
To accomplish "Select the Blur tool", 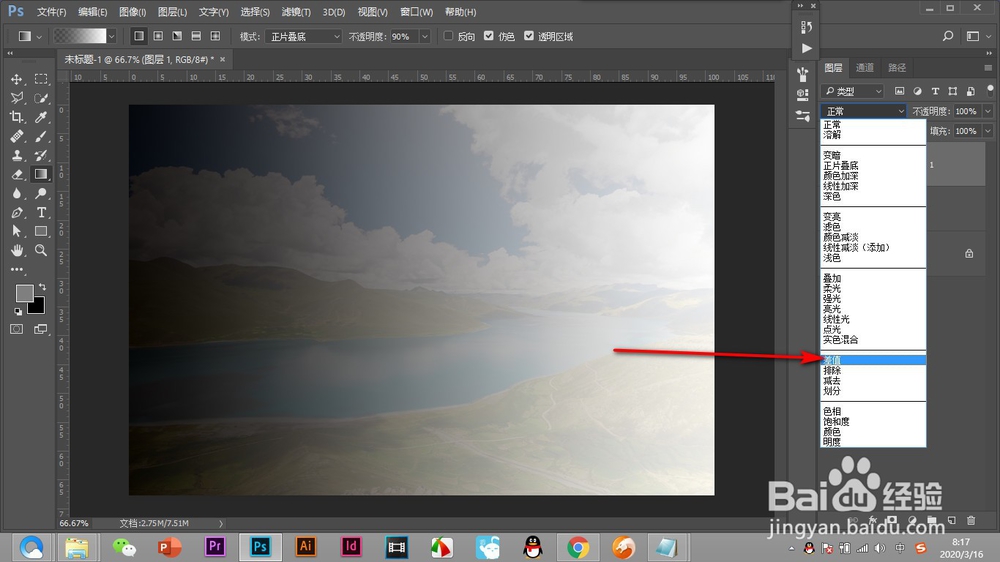I will pos(17,193).
